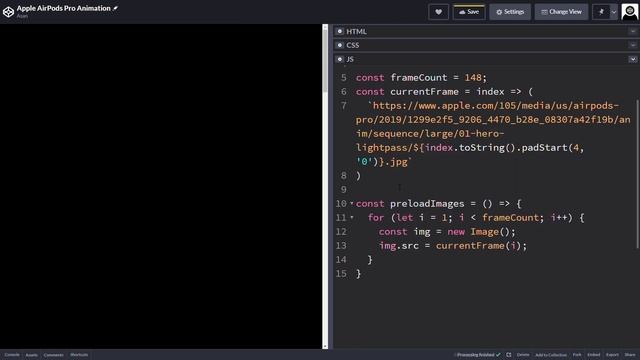Open JS editor settings gear

pos(340,59)
